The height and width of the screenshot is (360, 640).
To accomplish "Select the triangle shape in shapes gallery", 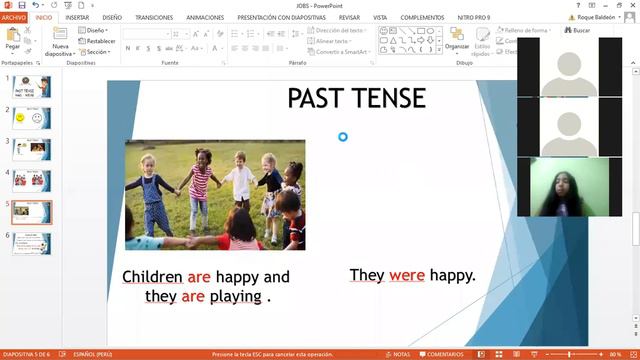I will click(x=393, y=40).
